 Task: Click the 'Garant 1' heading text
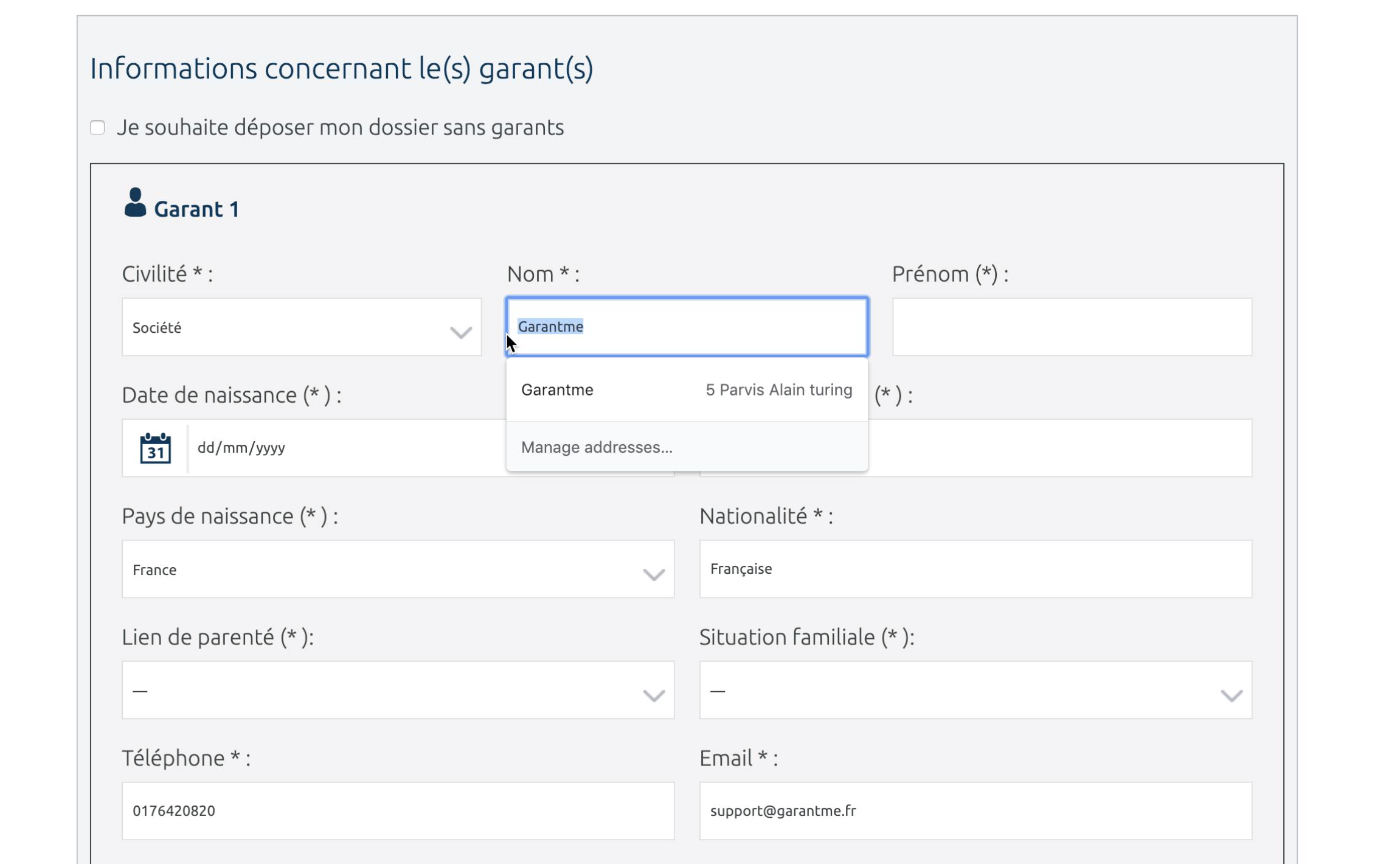coord(196,209)
